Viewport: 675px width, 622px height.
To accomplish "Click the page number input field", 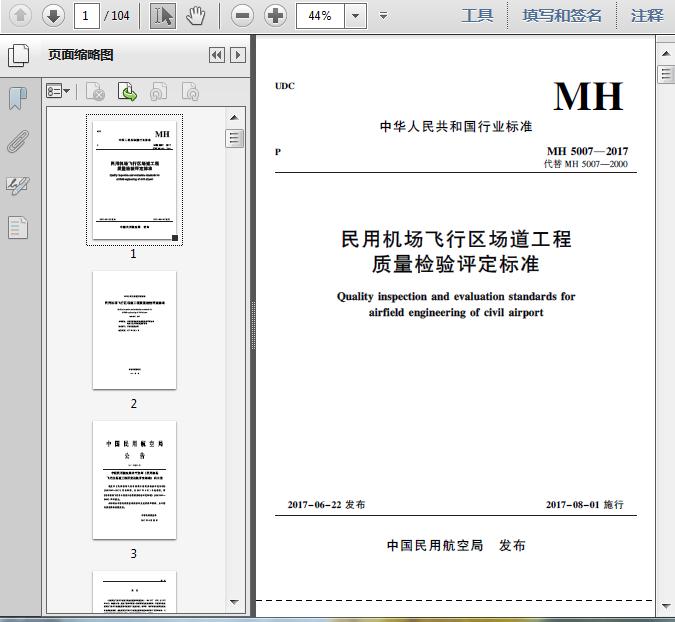I will [88, 16].
